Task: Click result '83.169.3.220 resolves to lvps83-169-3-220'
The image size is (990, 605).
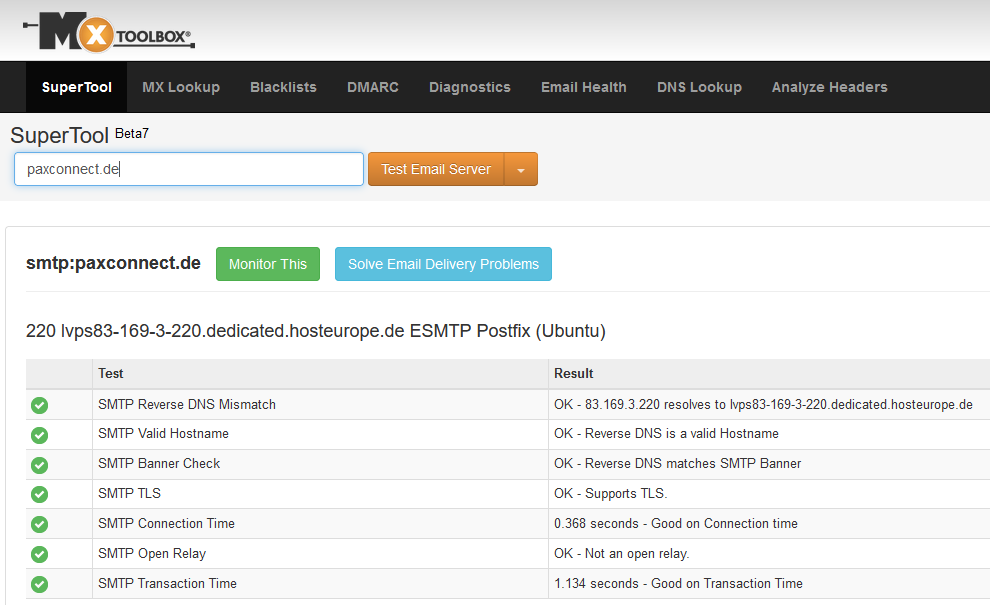Action: pos(763,404)
